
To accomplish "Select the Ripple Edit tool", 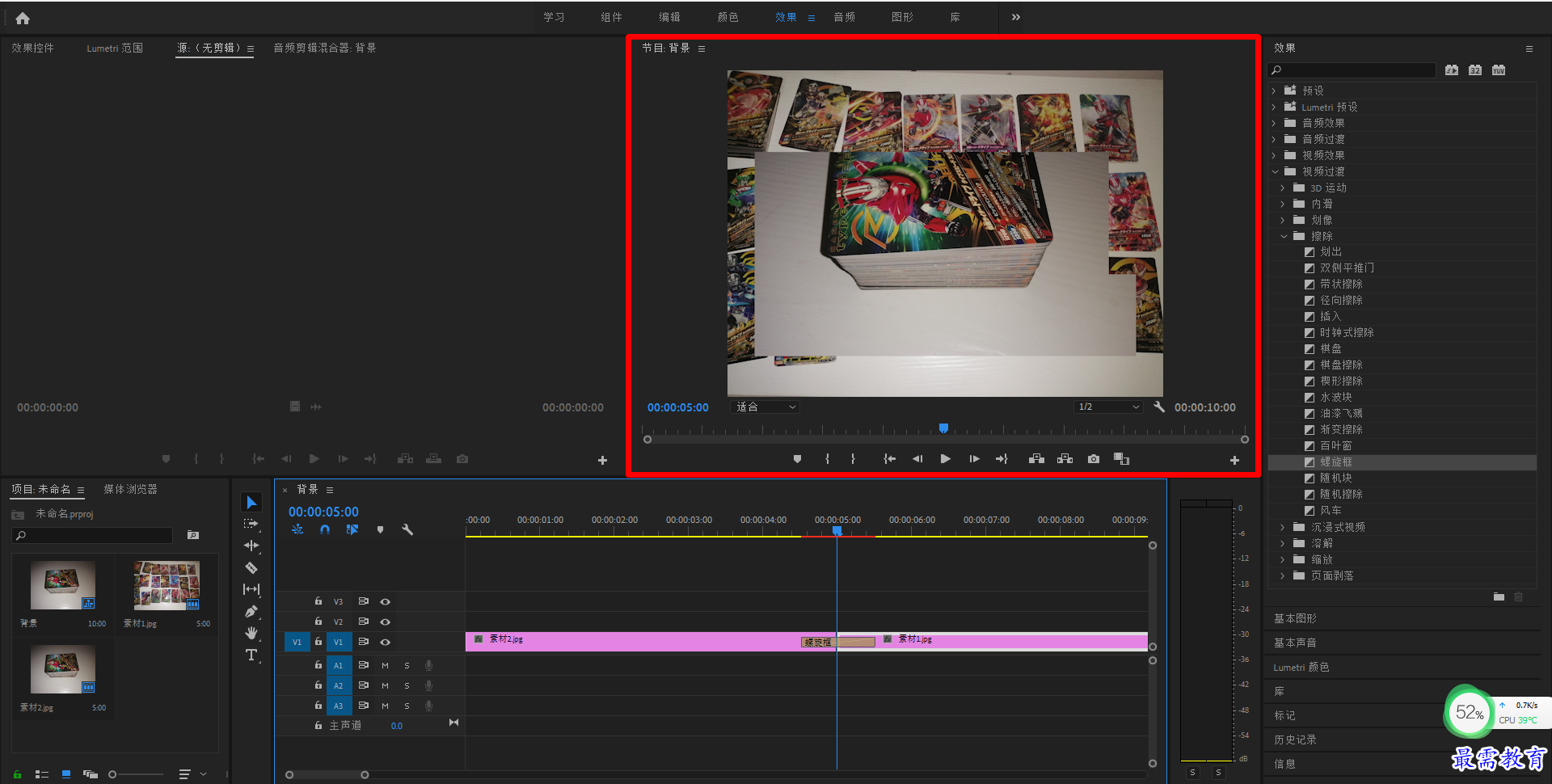I will pos(251,546).
